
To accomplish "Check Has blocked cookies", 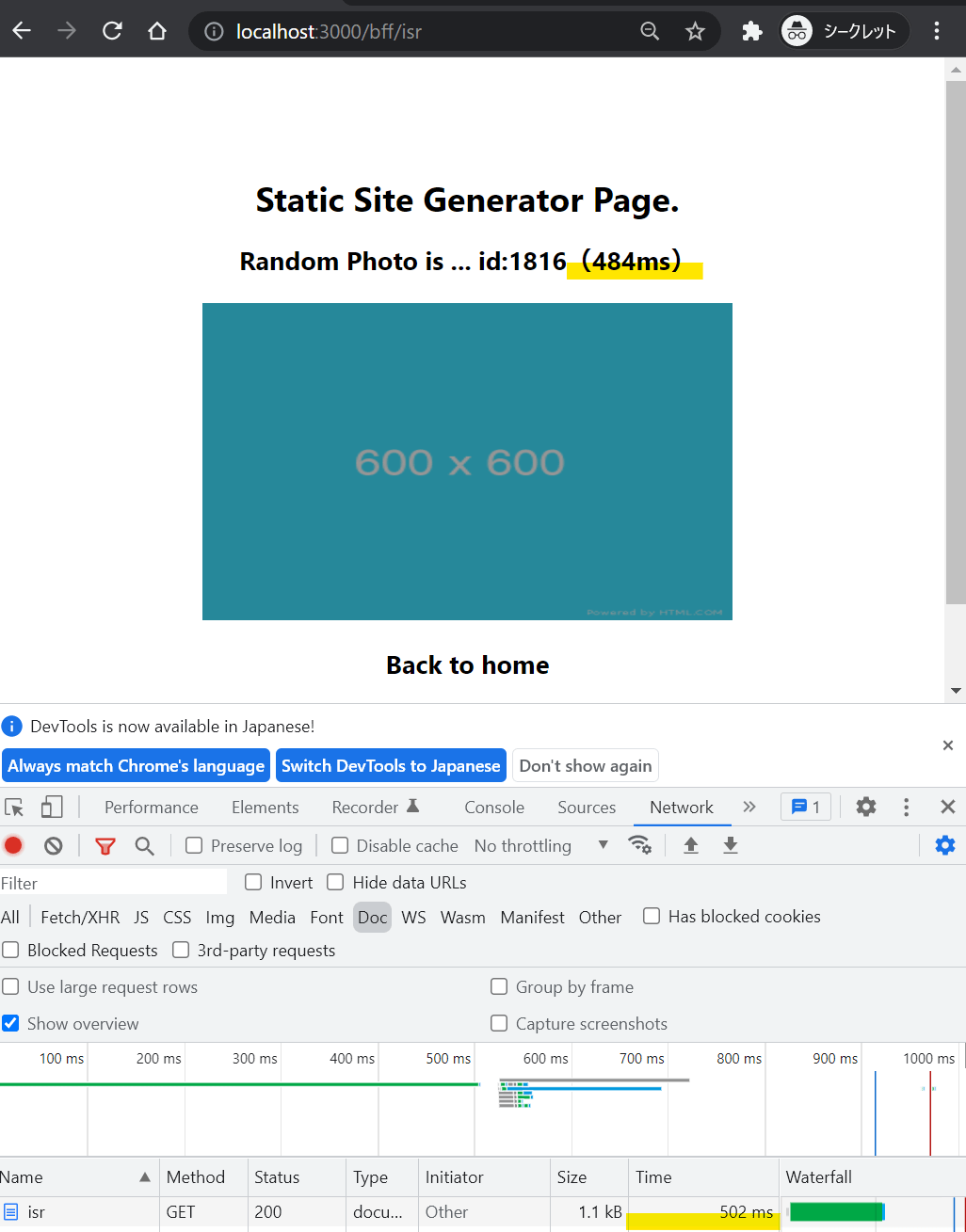I will 652,916.
